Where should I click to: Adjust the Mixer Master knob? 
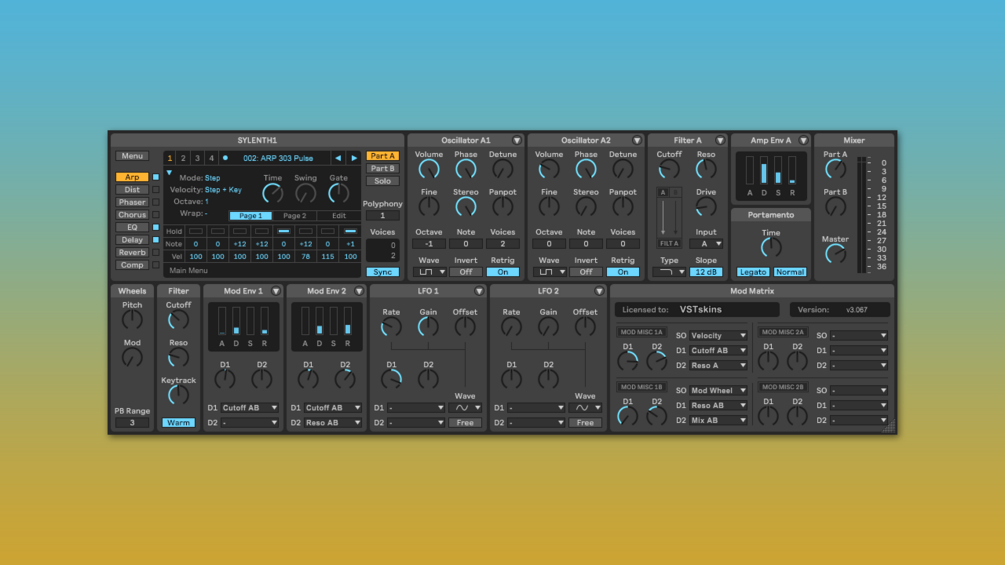point(835,254)
